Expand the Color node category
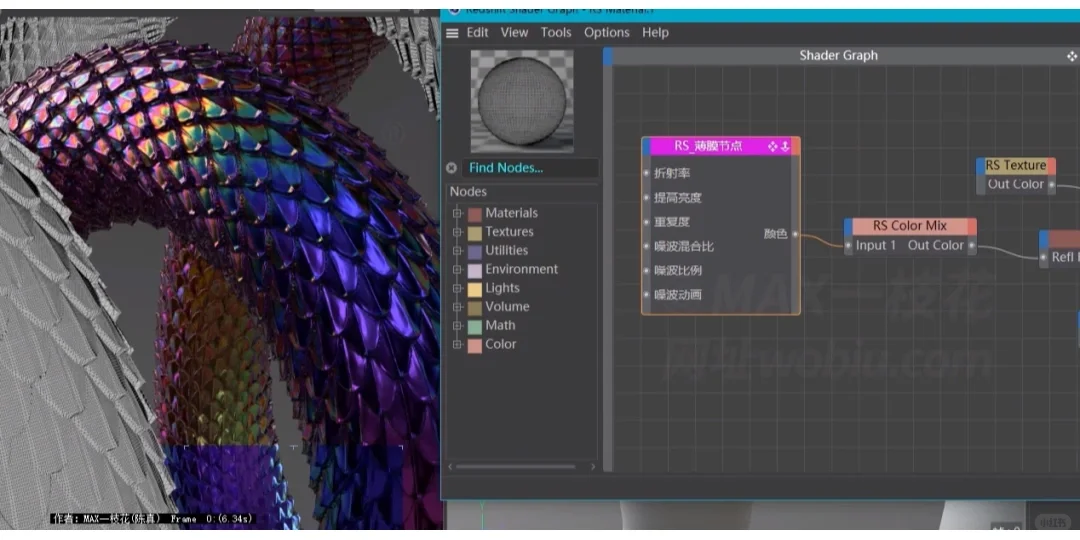 457,344
